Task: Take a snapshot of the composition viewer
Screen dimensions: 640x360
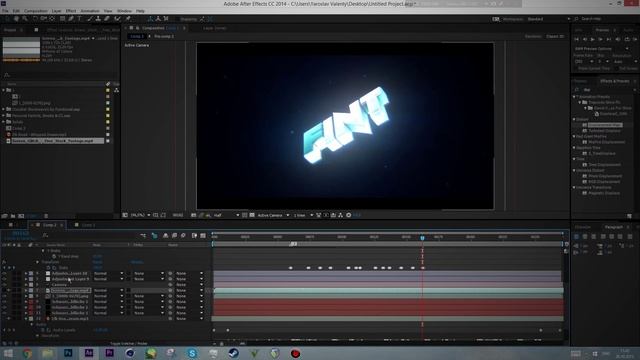Action: pos(193,215)
